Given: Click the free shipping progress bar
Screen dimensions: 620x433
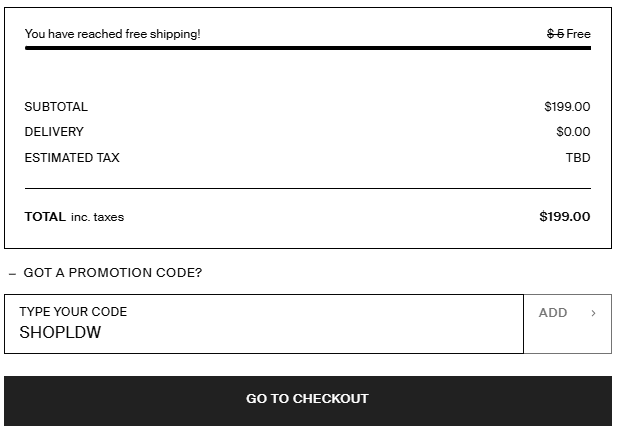Looking at the screenshot, I should [308, 47].
